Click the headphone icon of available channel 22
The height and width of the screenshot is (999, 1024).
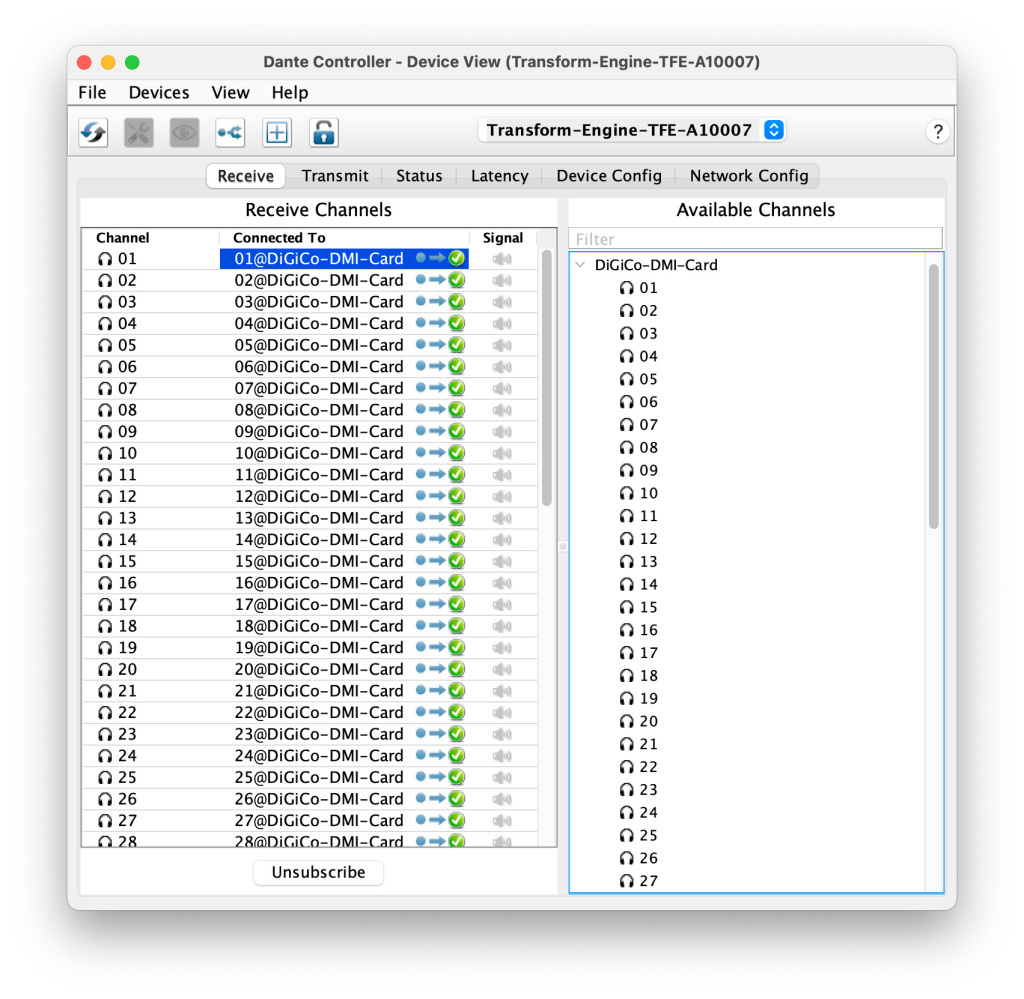(x=627, y=767)
